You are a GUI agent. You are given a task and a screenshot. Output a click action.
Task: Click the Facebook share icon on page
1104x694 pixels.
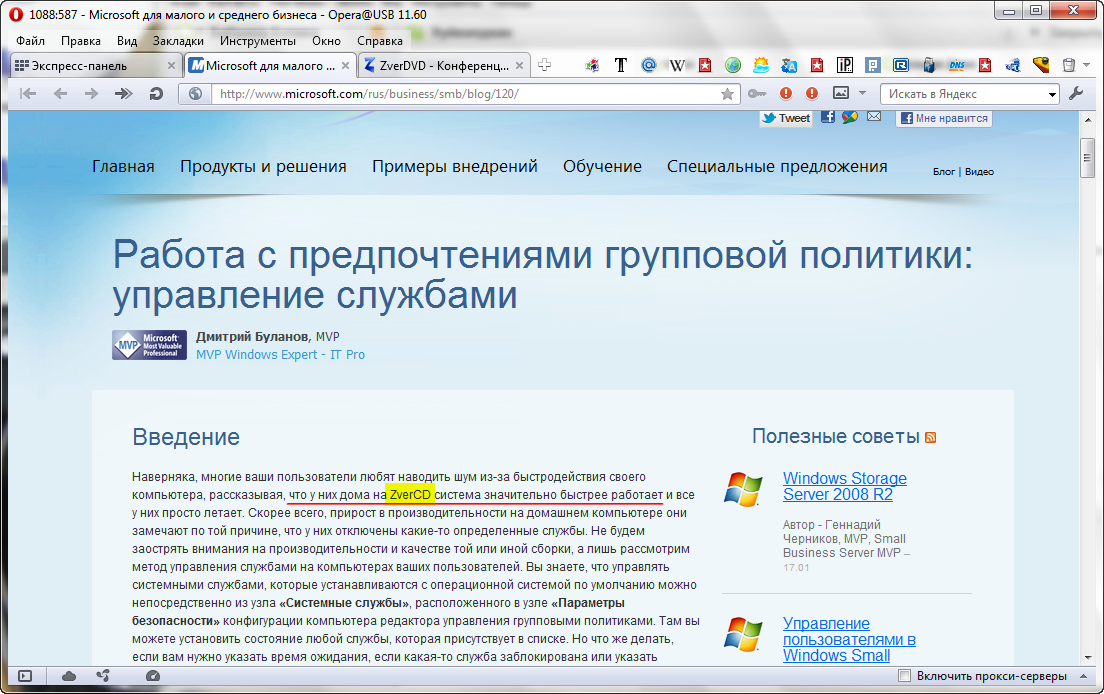pyautogui.click(x=828, y=117)
